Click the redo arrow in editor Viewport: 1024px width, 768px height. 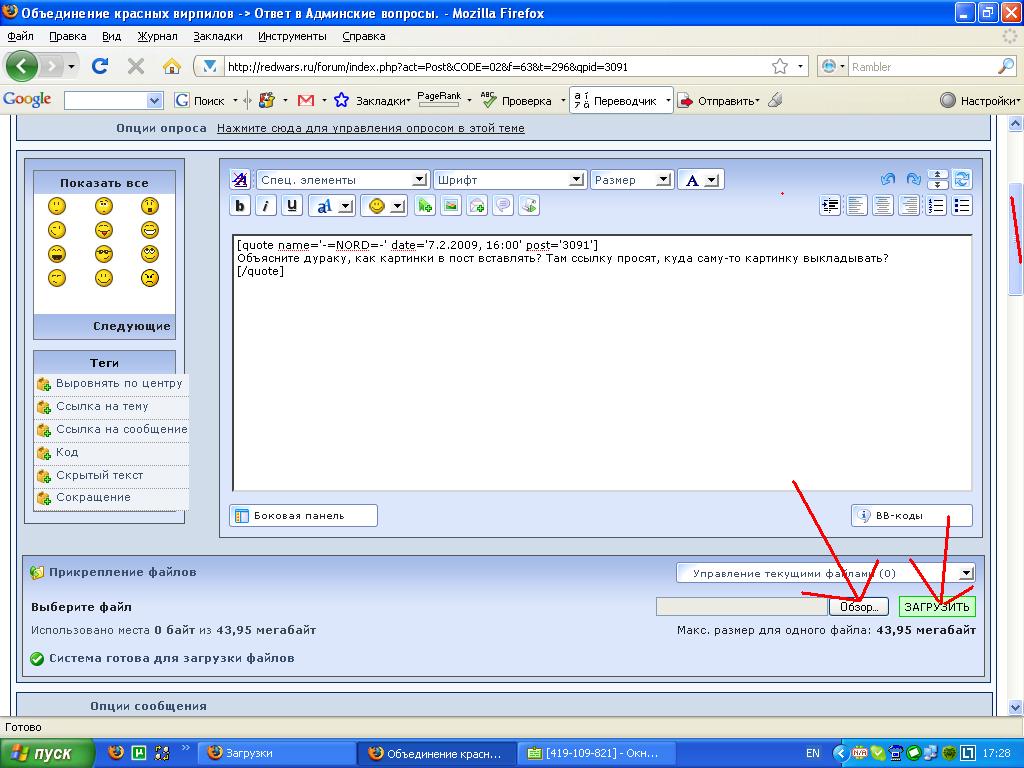click(913, 179)
